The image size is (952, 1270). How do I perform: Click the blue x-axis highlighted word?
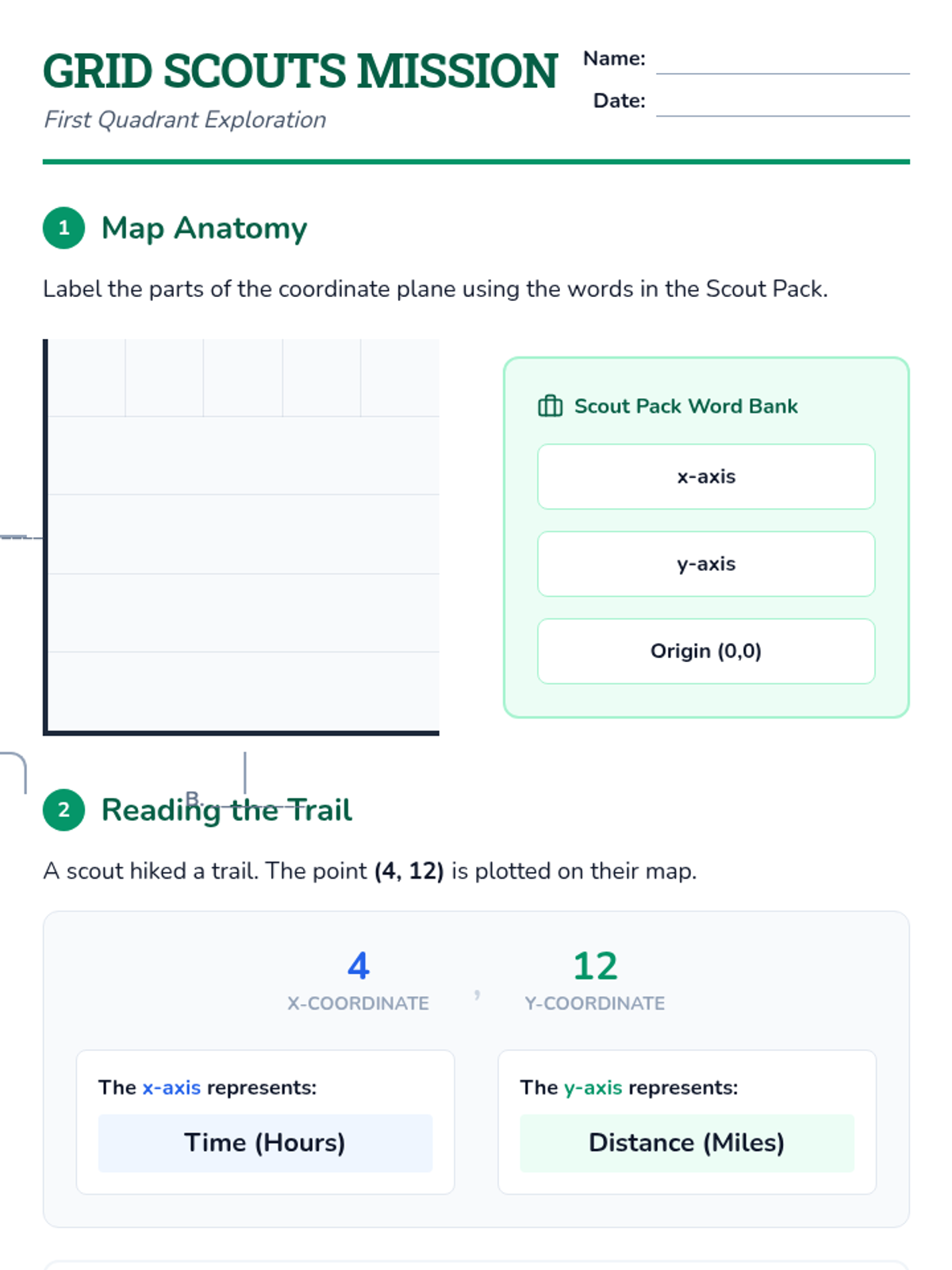[171, 1087]
